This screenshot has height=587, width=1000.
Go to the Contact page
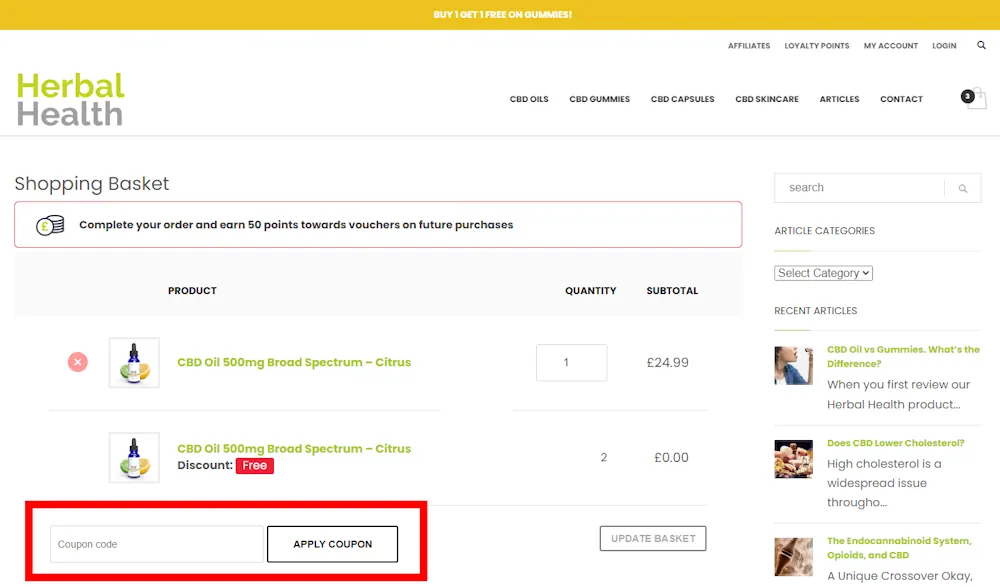[x=901, y=99]
